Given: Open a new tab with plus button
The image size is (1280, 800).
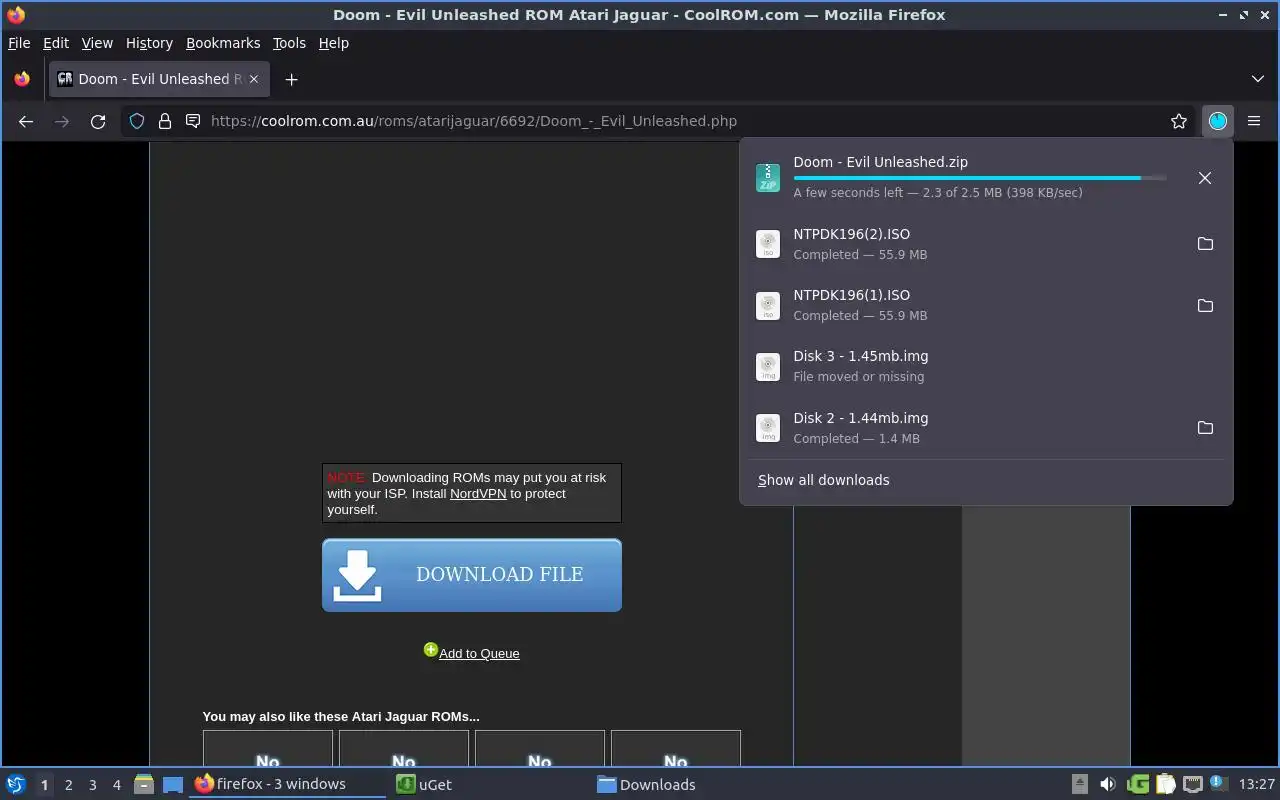Looking at the screenshot, I should click(291, 79).
